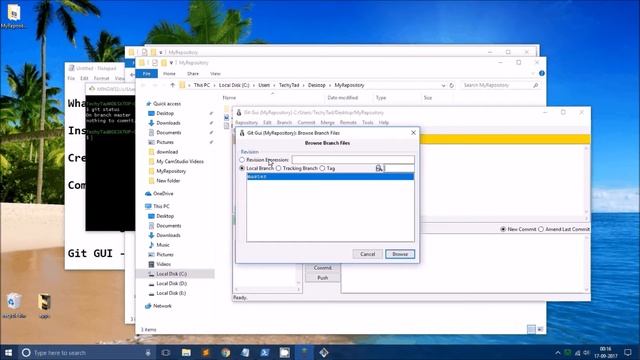Screen dimensions: 640x360
Task: Click the Explorer help icon
Action: click(x=541, y=73)
